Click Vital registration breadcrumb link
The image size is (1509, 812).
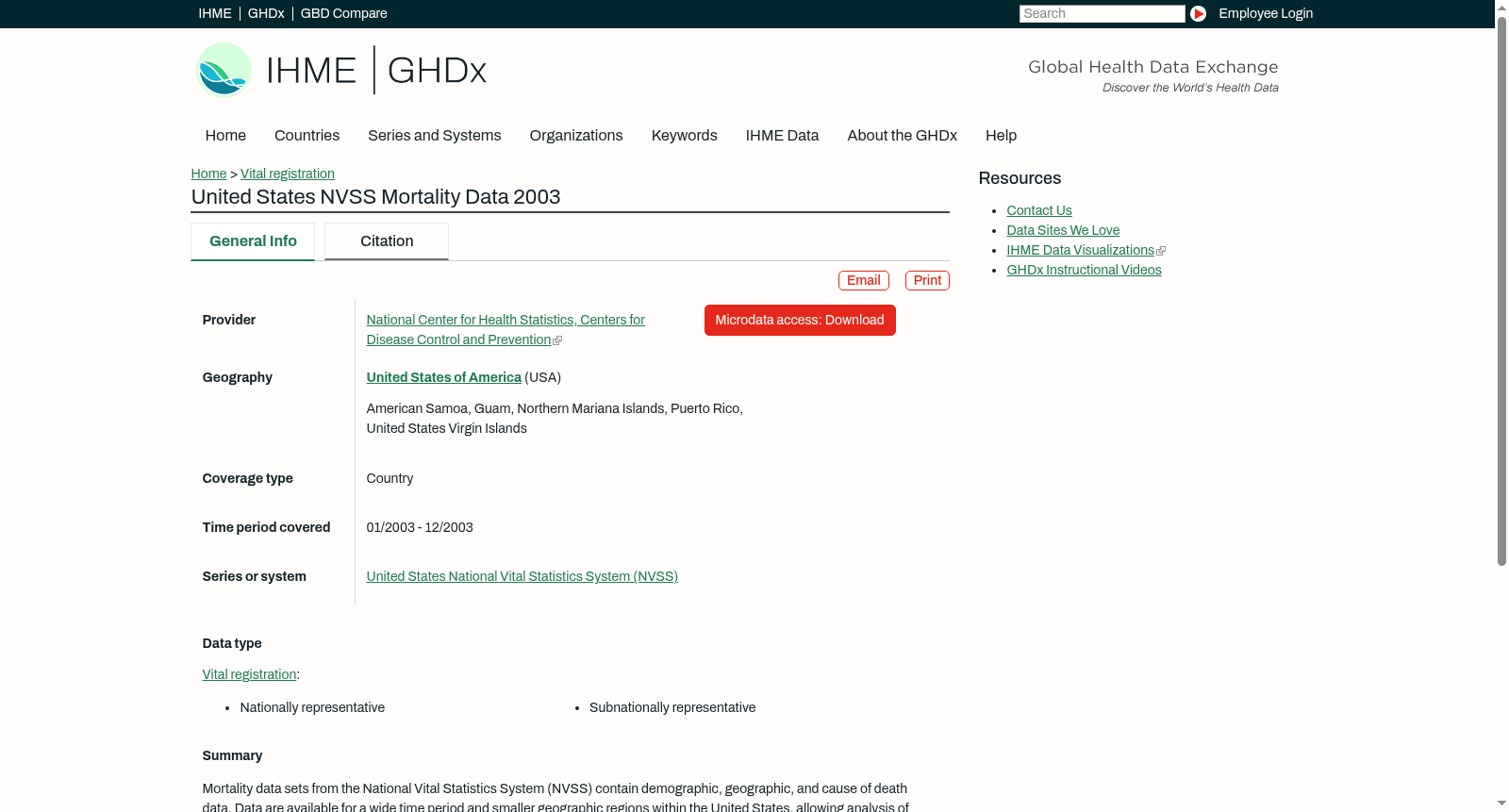click(x=288, y=174)
